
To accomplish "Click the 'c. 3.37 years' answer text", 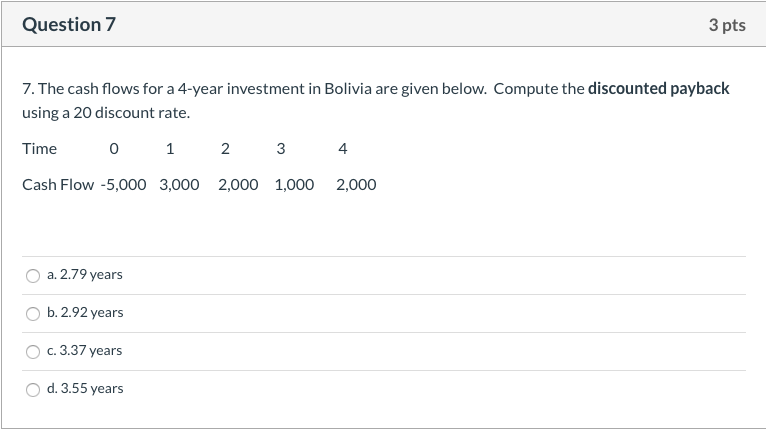I will pyautogui.click(x=84, y=351).
